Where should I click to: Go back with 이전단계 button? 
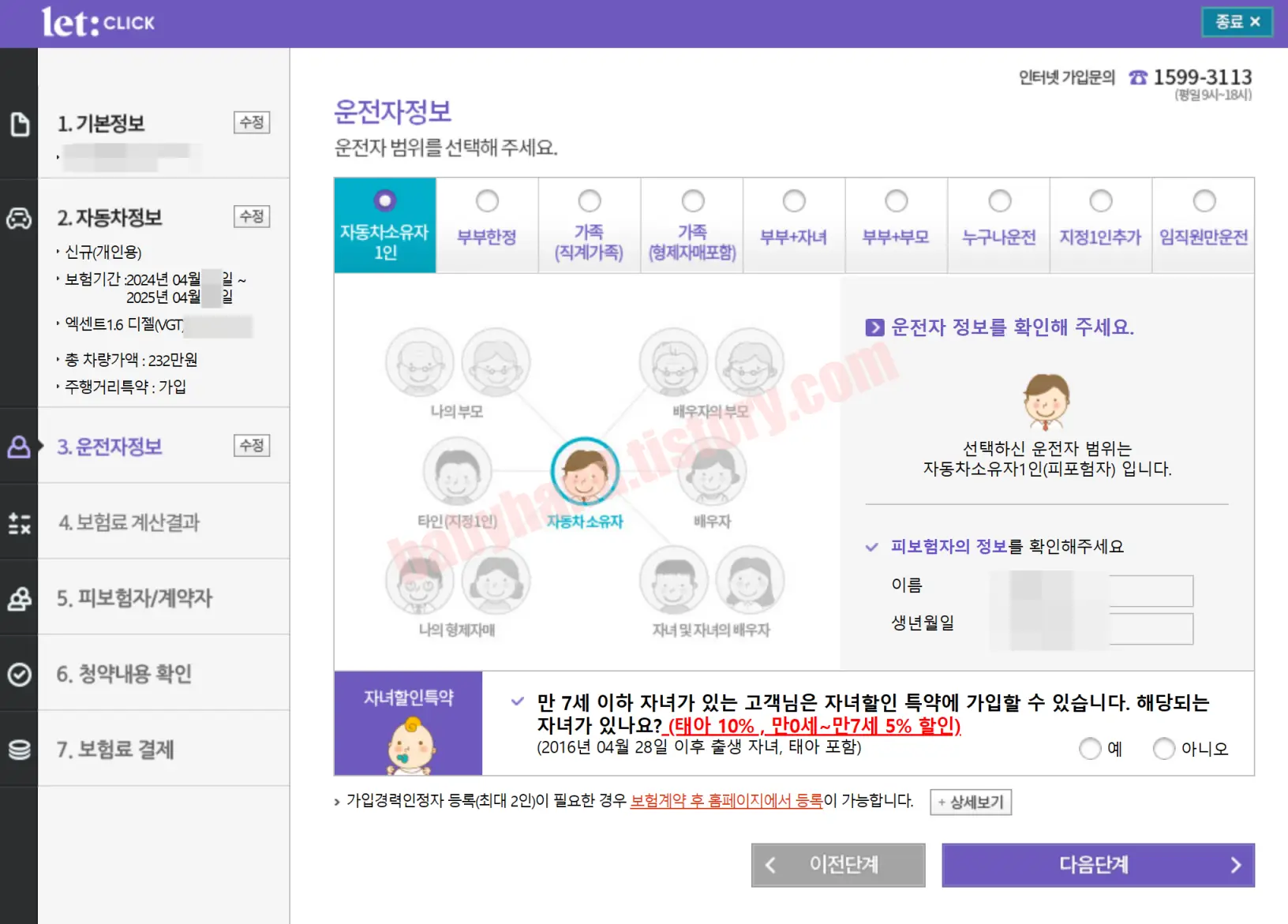point(838,865)
